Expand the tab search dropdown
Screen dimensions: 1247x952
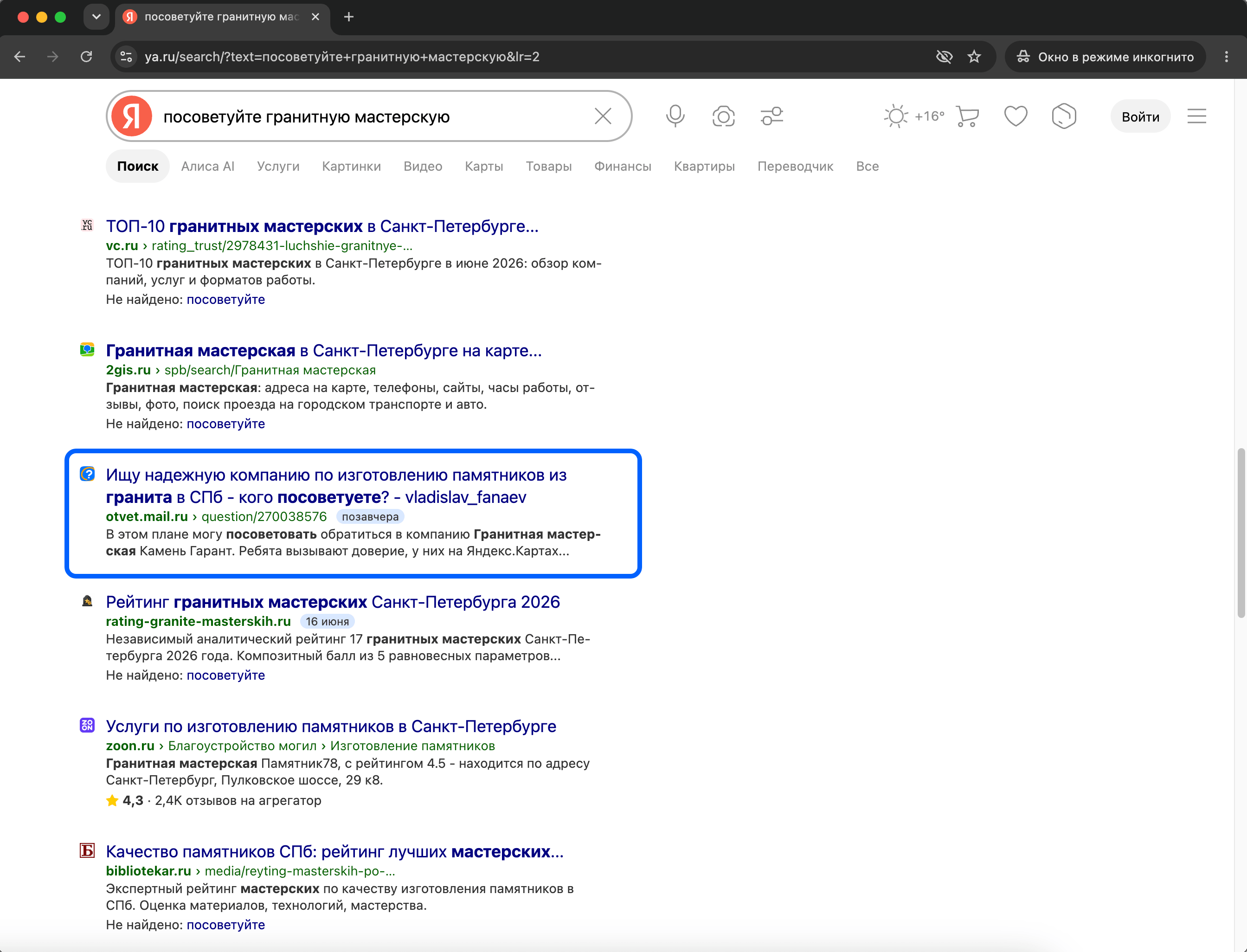coord(96,17)
